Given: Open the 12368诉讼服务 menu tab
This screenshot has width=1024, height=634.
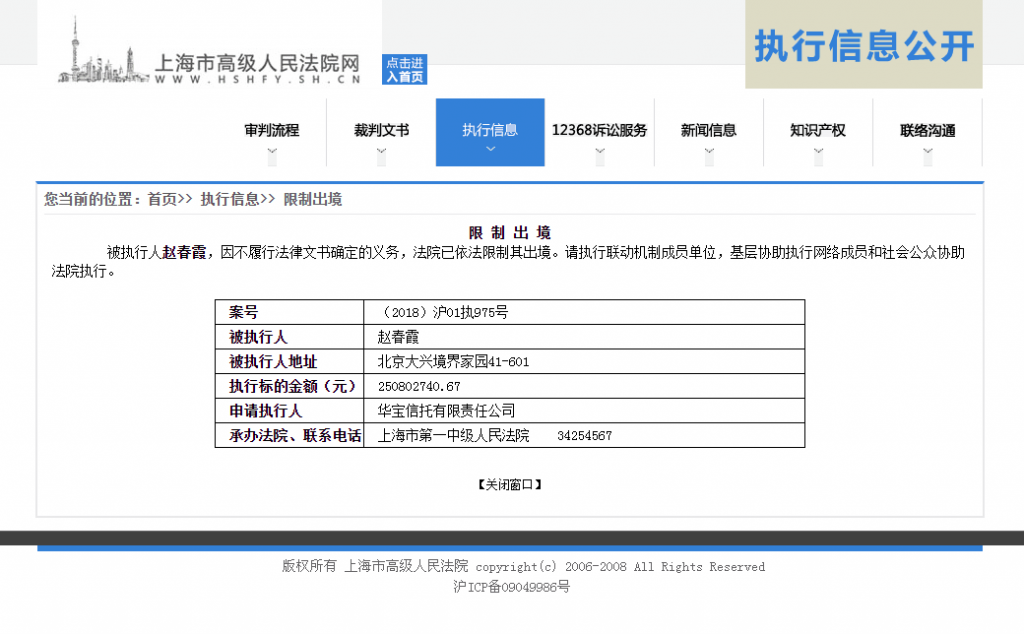Looking at the screenshot, I should [599, 130].
